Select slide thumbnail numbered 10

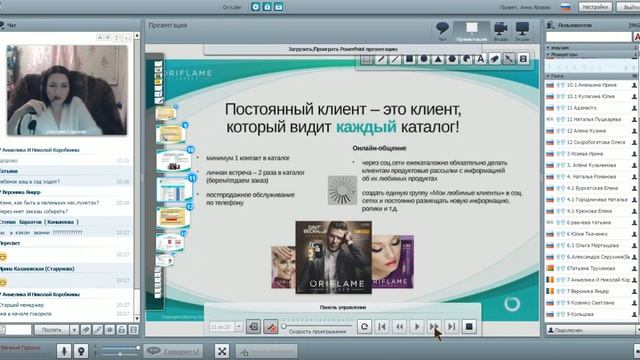tap(173, 161)
